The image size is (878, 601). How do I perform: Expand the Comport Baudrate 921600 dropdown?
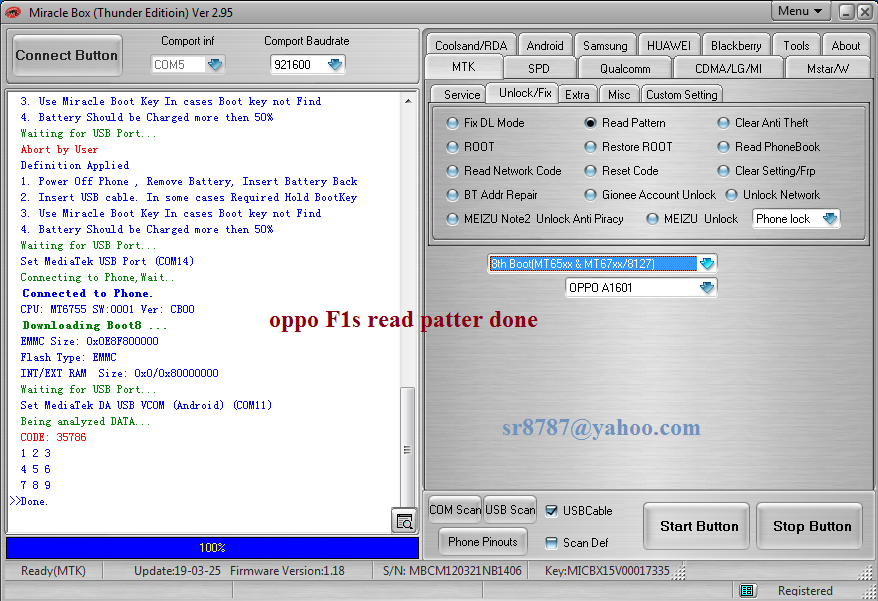(335, 64)
